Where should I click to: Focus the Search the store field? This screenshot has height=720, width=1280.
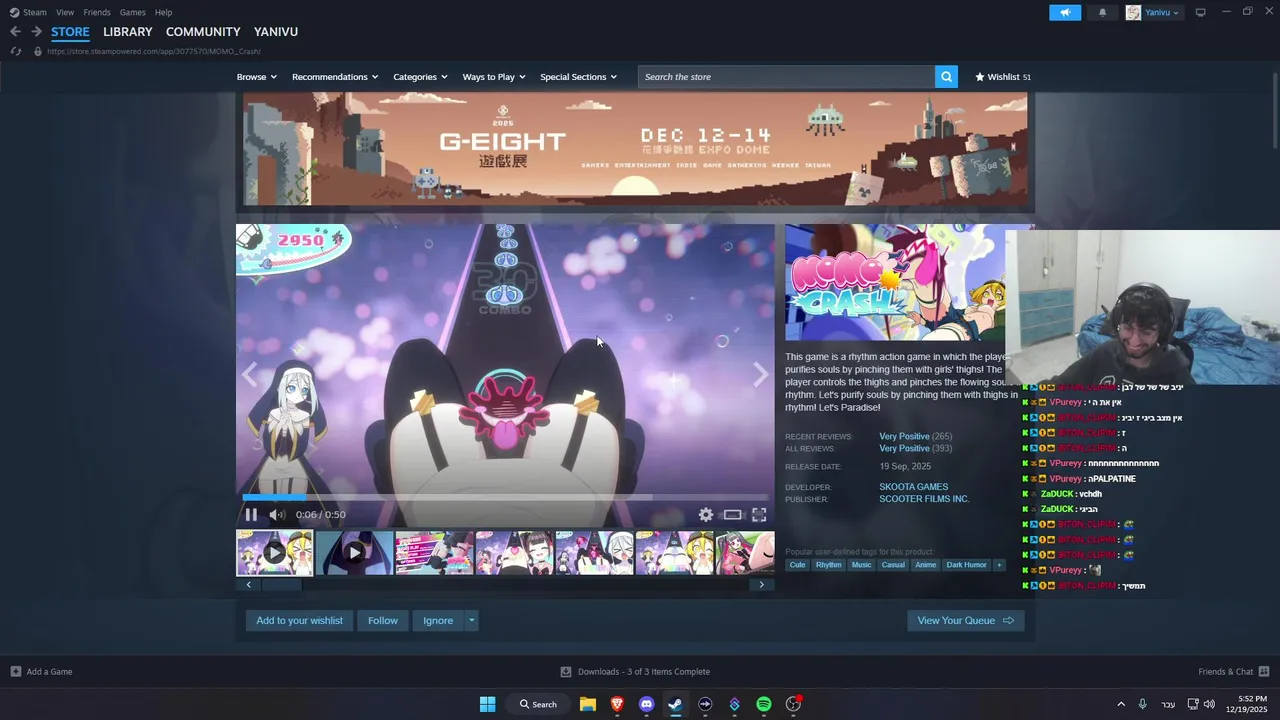click(x=786, y=77)
